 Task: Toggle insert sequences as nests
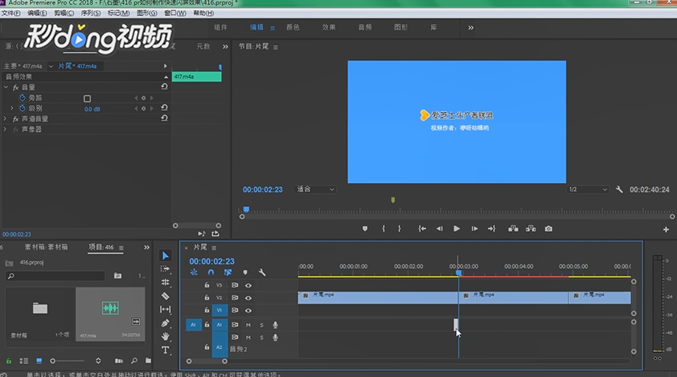click(x=194, y=272)
